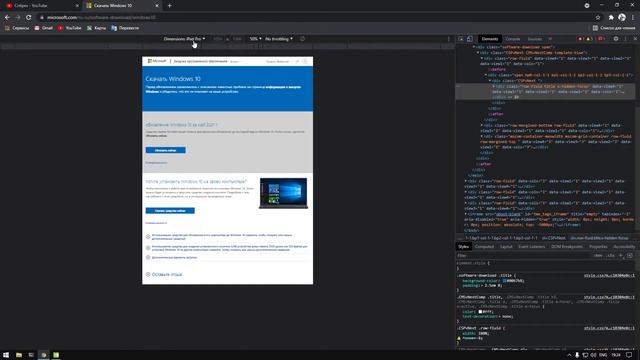Show more DevTools tabs chevron
Image resolution: width=640 pixels, height=360 pixels.
click(x=550, y=39)
